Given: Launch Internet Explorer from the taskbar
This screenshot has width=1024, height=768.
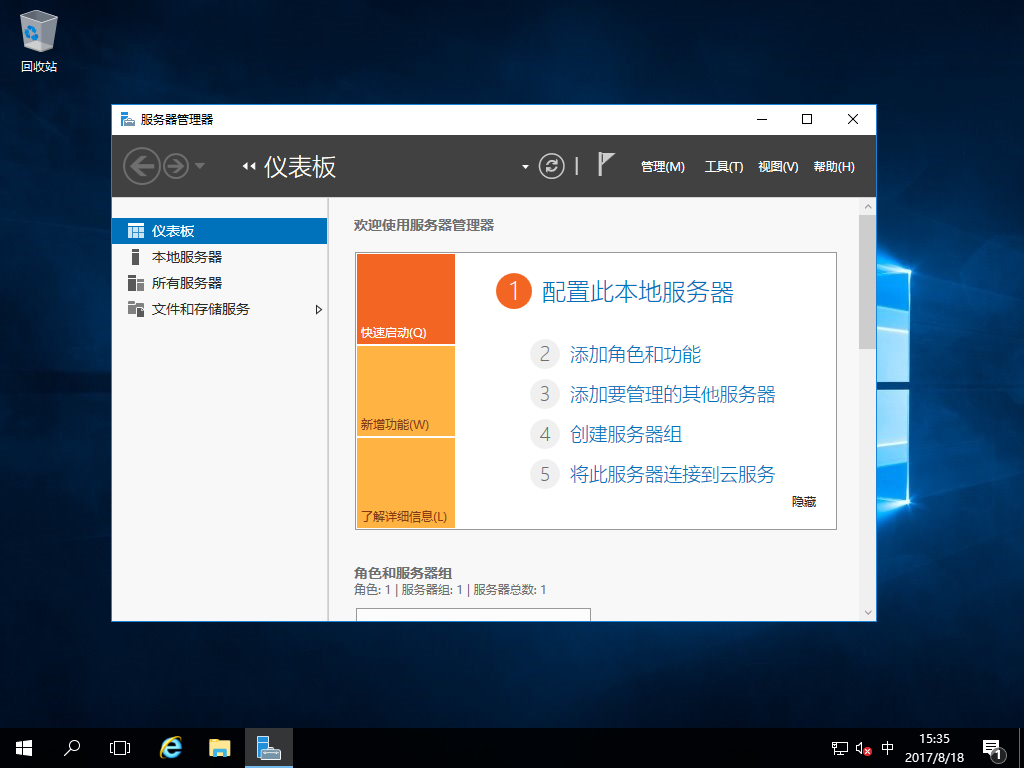Looking at the screenshot, I should pos(172,747).
